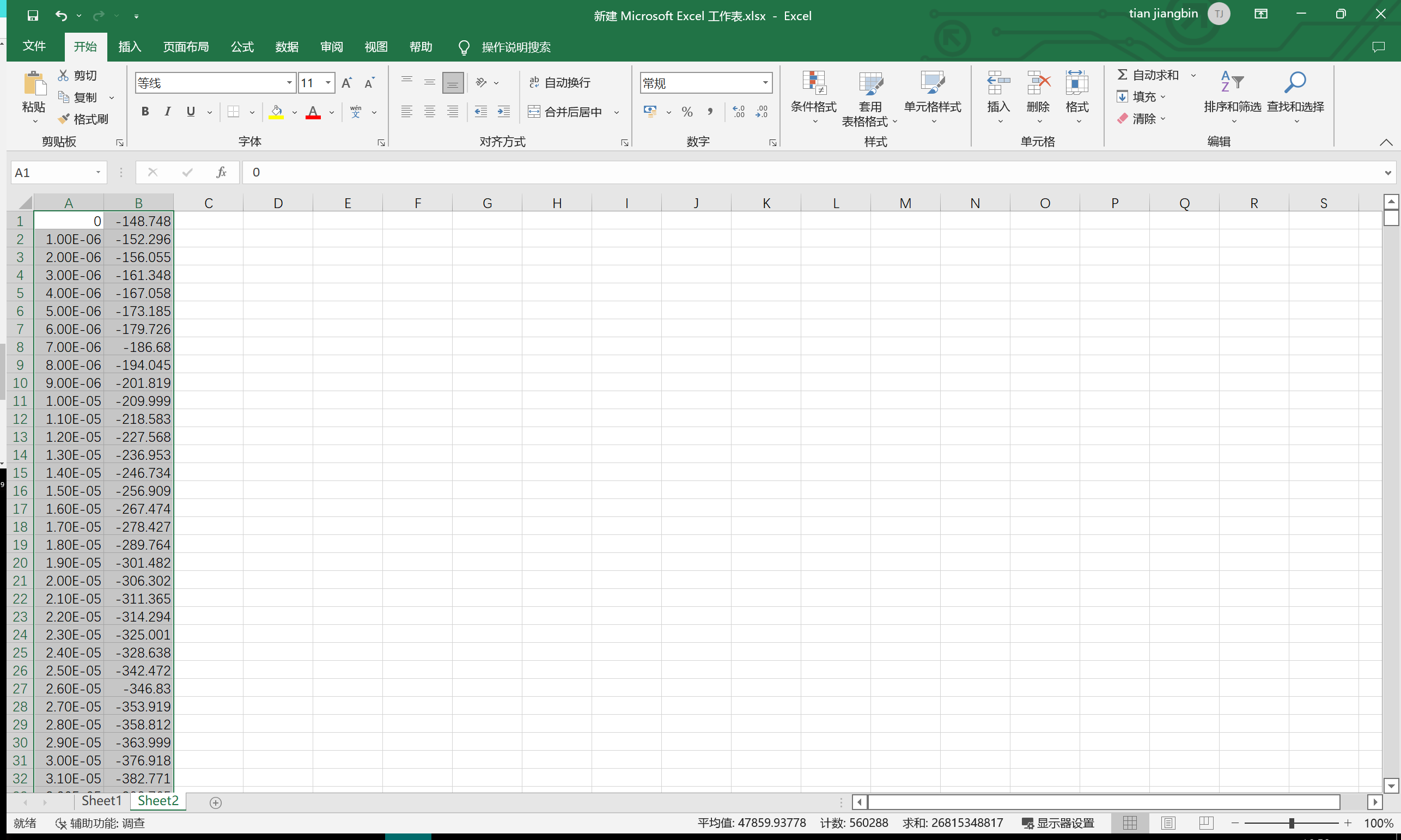The image size is (1401, 840).
Task: Toggle center horizontal alignment
Action: tap(429, 112)
